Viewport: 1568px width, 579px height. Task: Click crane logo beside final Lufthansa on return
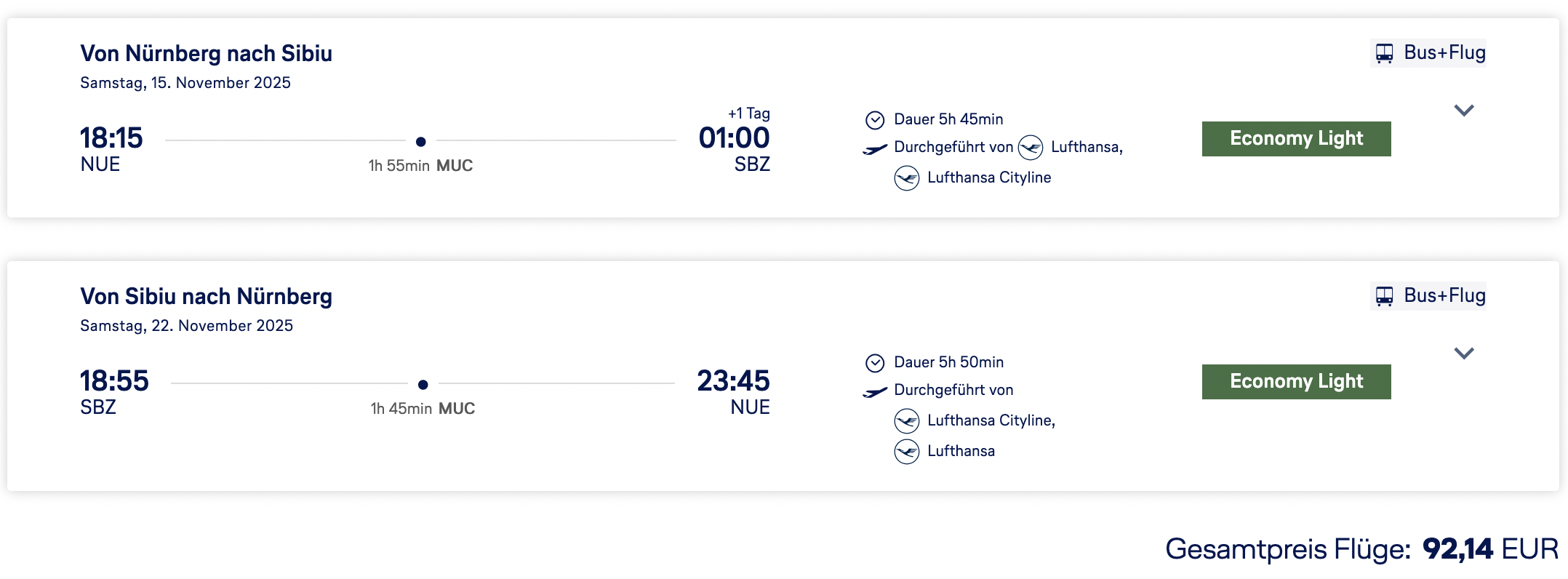[907, 452]
